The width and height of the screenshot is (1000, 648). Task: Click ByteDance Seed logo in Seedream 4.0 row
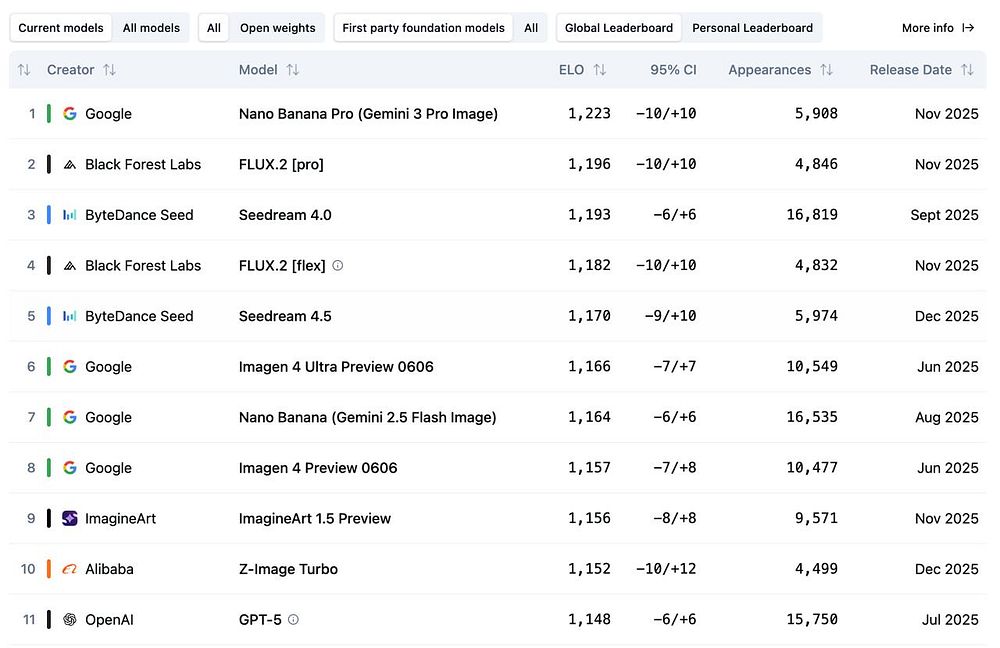click(x=70, y=215)
